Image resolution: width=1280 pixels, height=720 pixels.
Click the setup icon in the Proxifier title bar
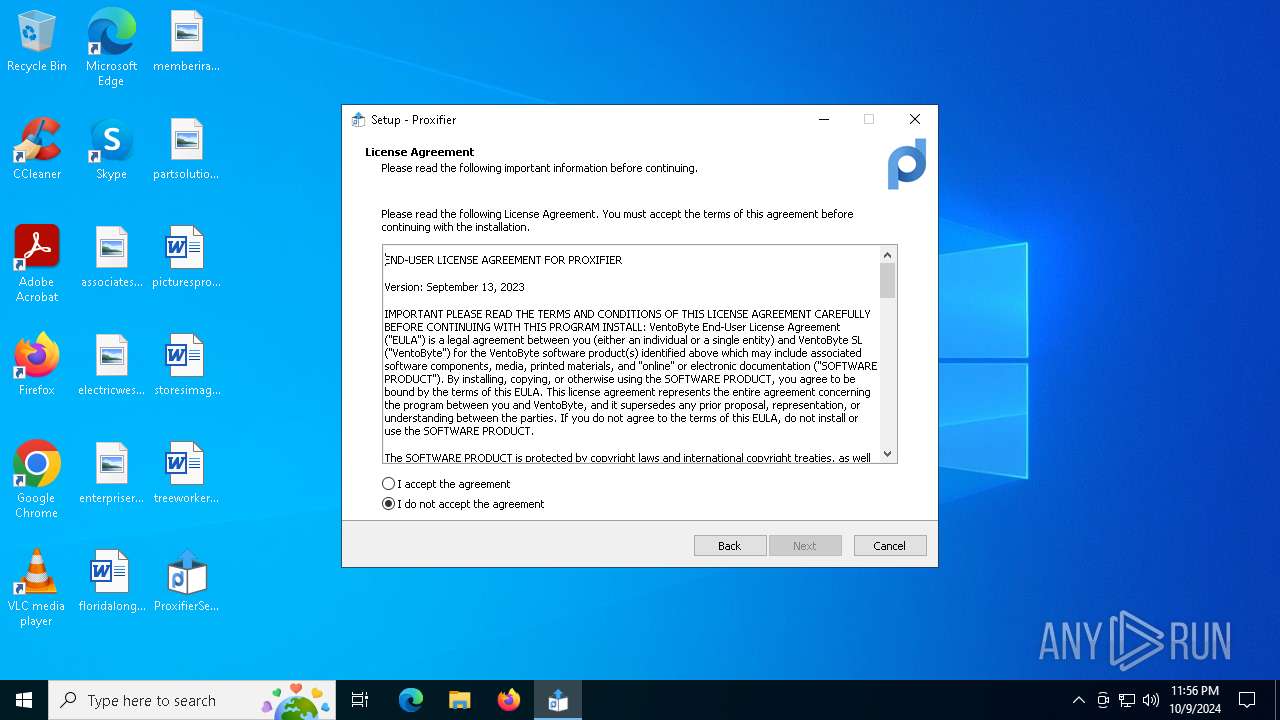(x=358, y=120)
